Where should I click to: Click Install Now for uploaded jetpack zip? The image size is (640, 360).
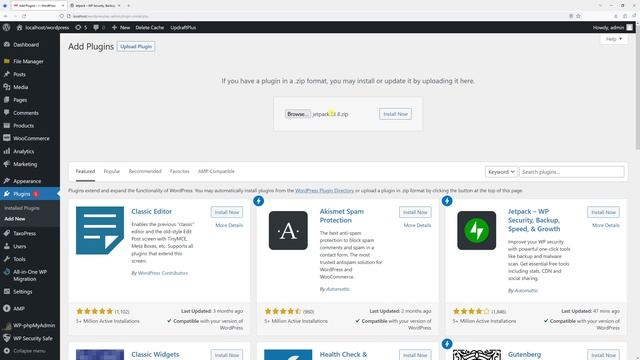pos(395,114)
